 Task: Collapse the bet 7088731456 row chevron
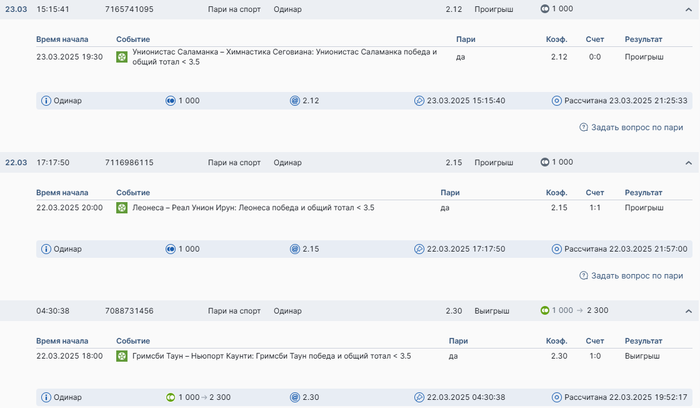(x=688, y=311)
